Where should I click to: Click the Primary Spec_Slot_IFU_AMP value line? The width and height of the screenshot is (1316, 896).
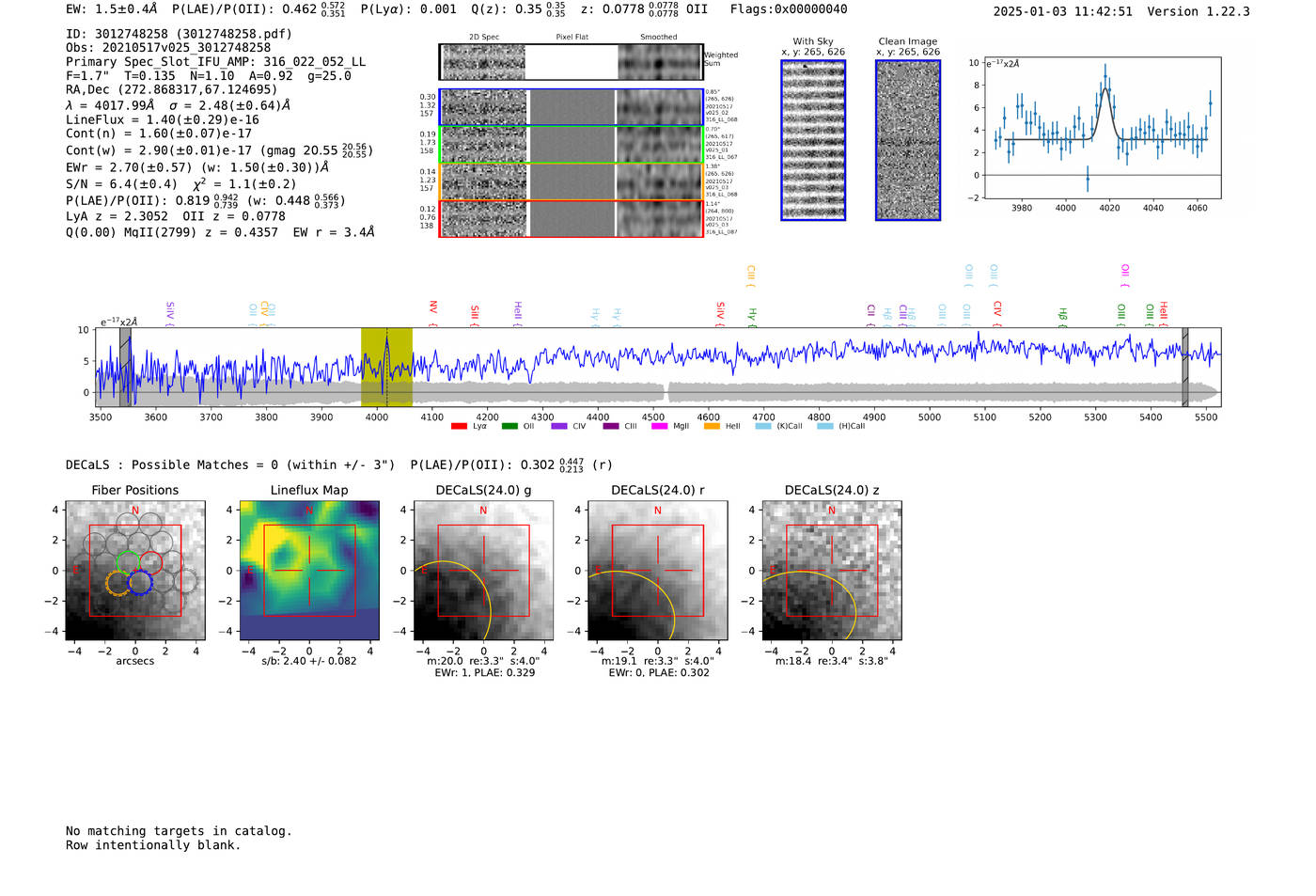tap(215, 62)
